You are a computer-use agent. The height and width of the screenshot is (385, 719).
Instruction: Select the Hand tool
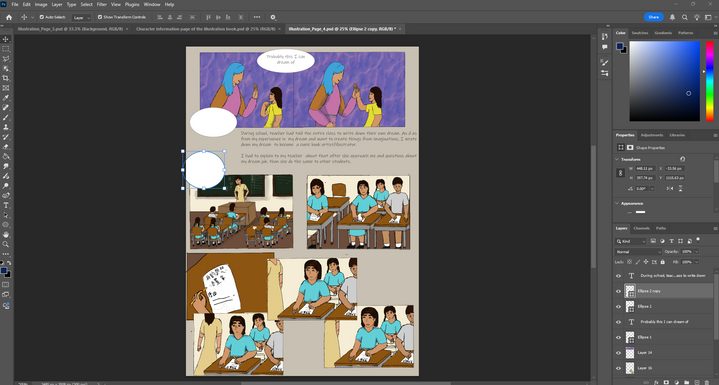click(x=6, y=235)
